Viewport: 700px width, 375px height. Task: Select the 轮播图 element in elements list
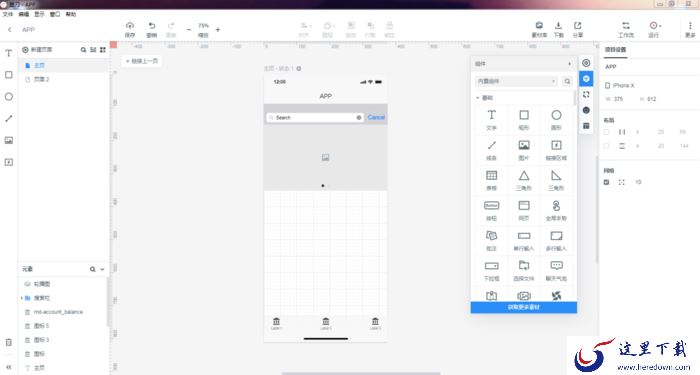[63, 284]
